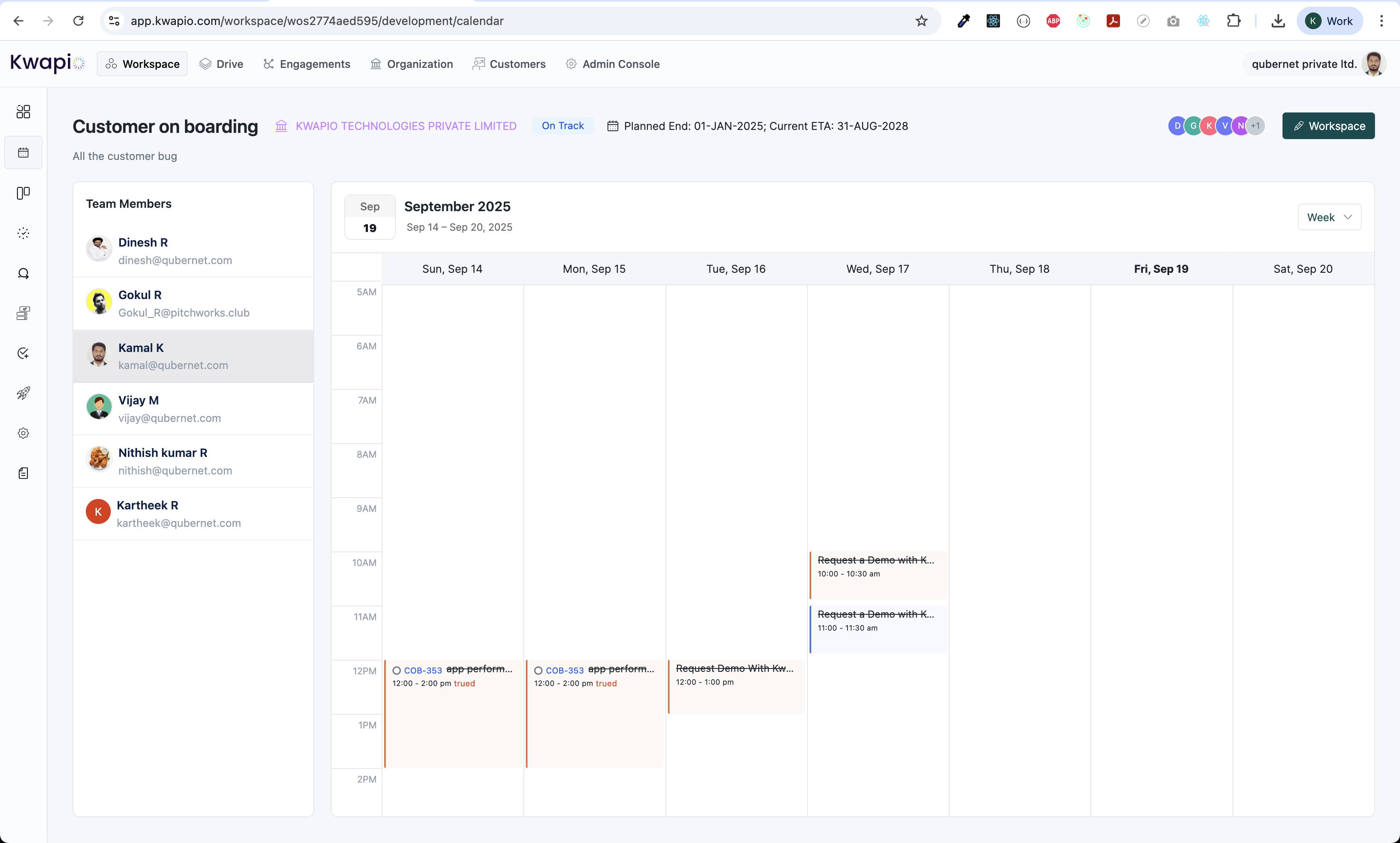Open the calendar icon in left sidebar
The height and width of the screenshot is (843, 1400).
tap(23, 152)
